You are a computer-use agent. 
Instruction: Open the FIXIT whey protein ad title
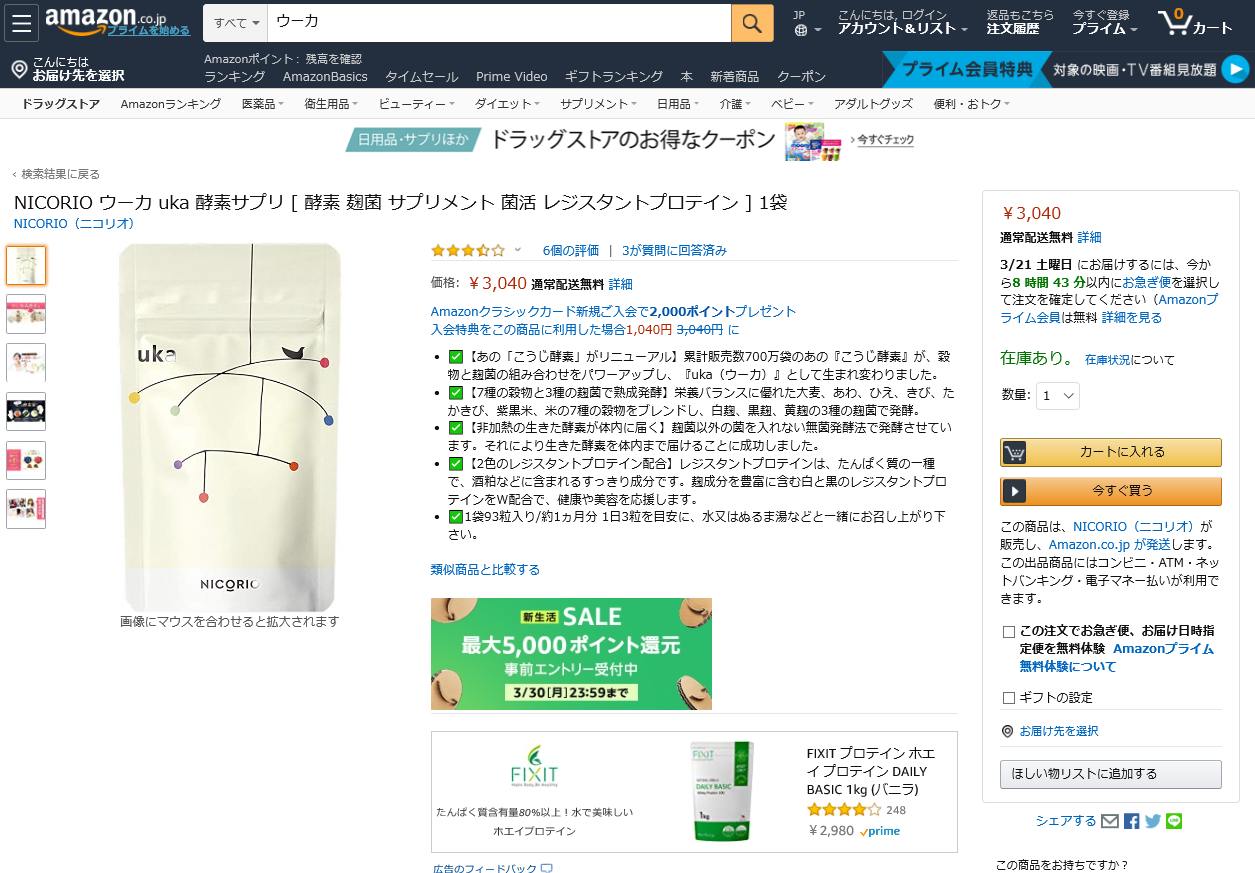871,771
